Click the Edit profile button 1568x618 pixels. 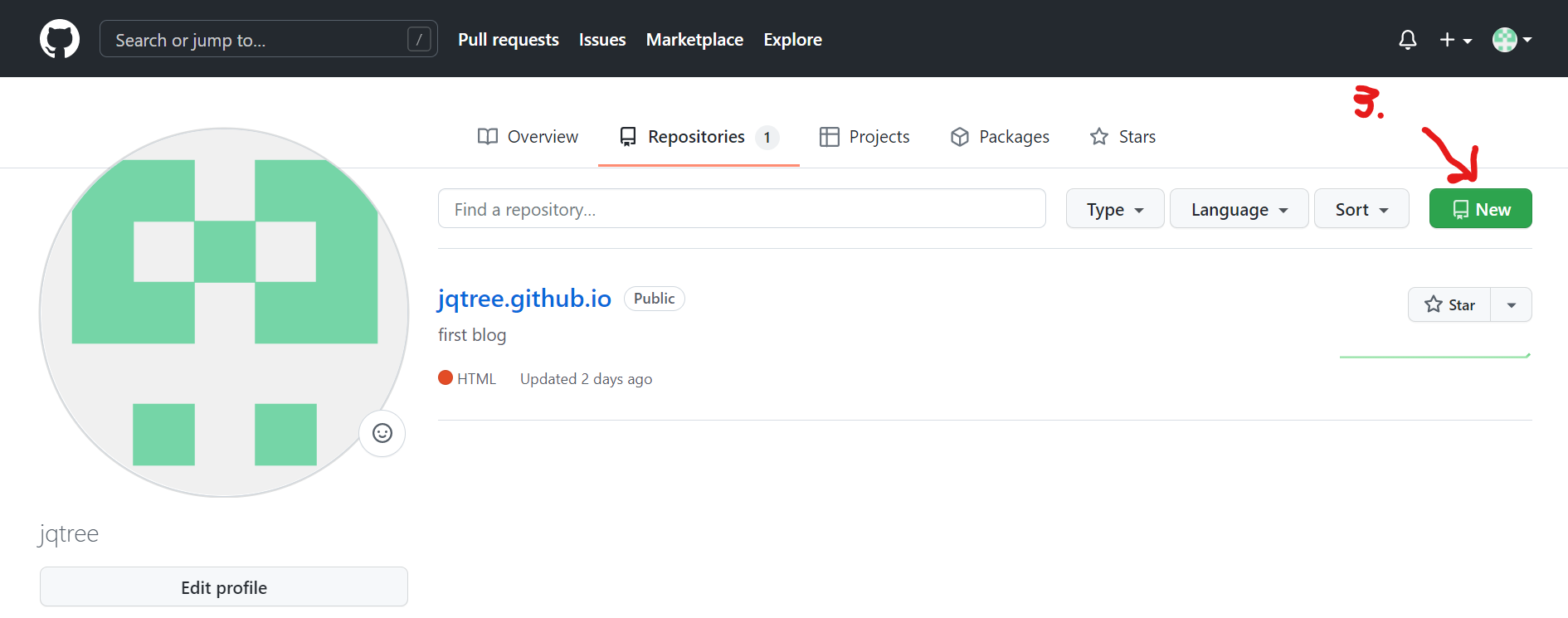[x=224, y=587]
